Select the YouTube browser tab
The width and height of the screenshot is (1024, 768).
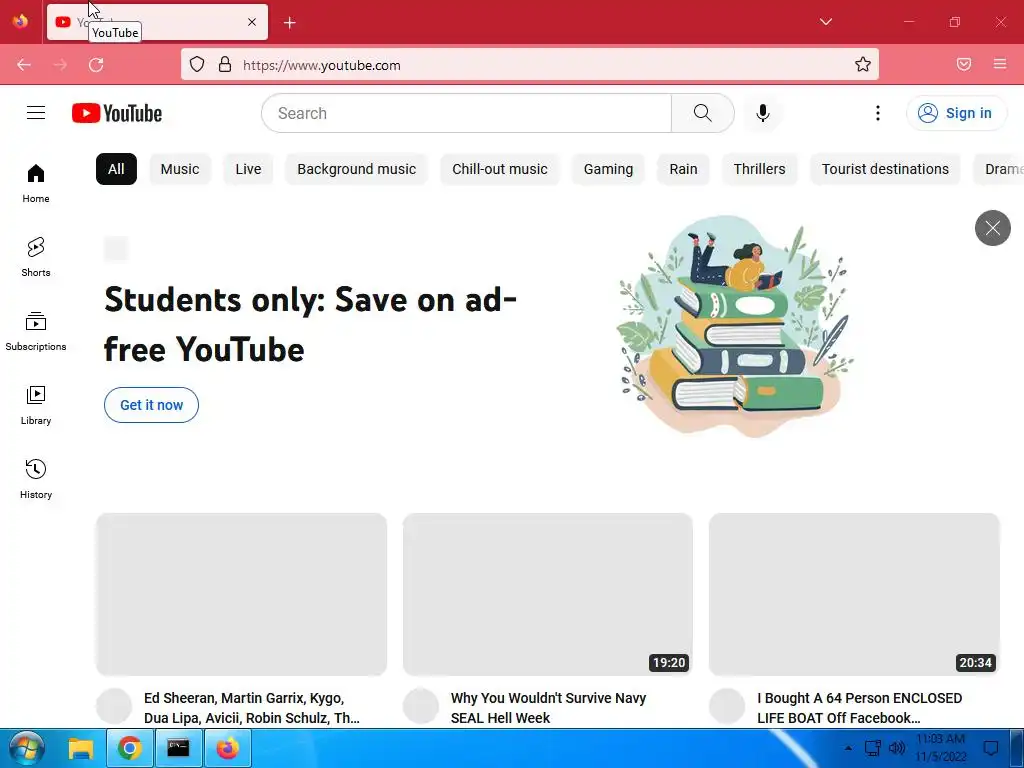pyautogui.click(x=157, y=22)
